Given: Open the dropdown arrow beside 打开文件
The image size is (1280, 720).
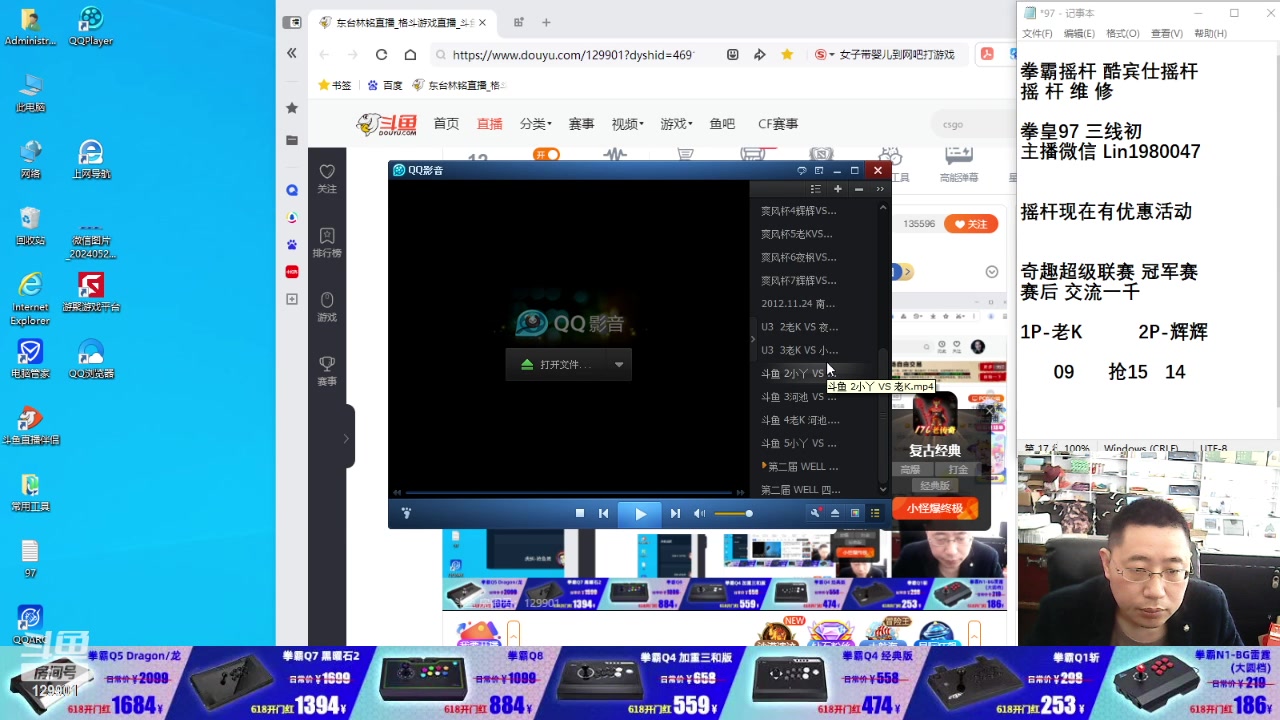Looking at the screenshot, I should click(619, 364).
